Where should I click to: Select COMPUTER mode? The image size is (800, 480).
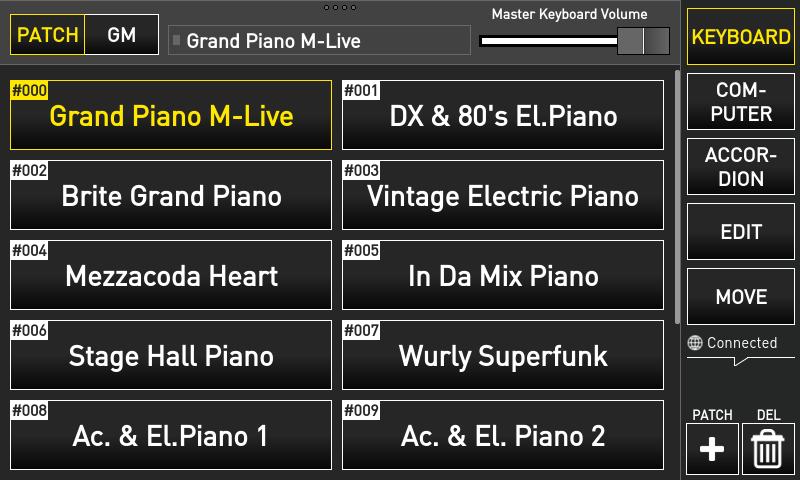741,102
